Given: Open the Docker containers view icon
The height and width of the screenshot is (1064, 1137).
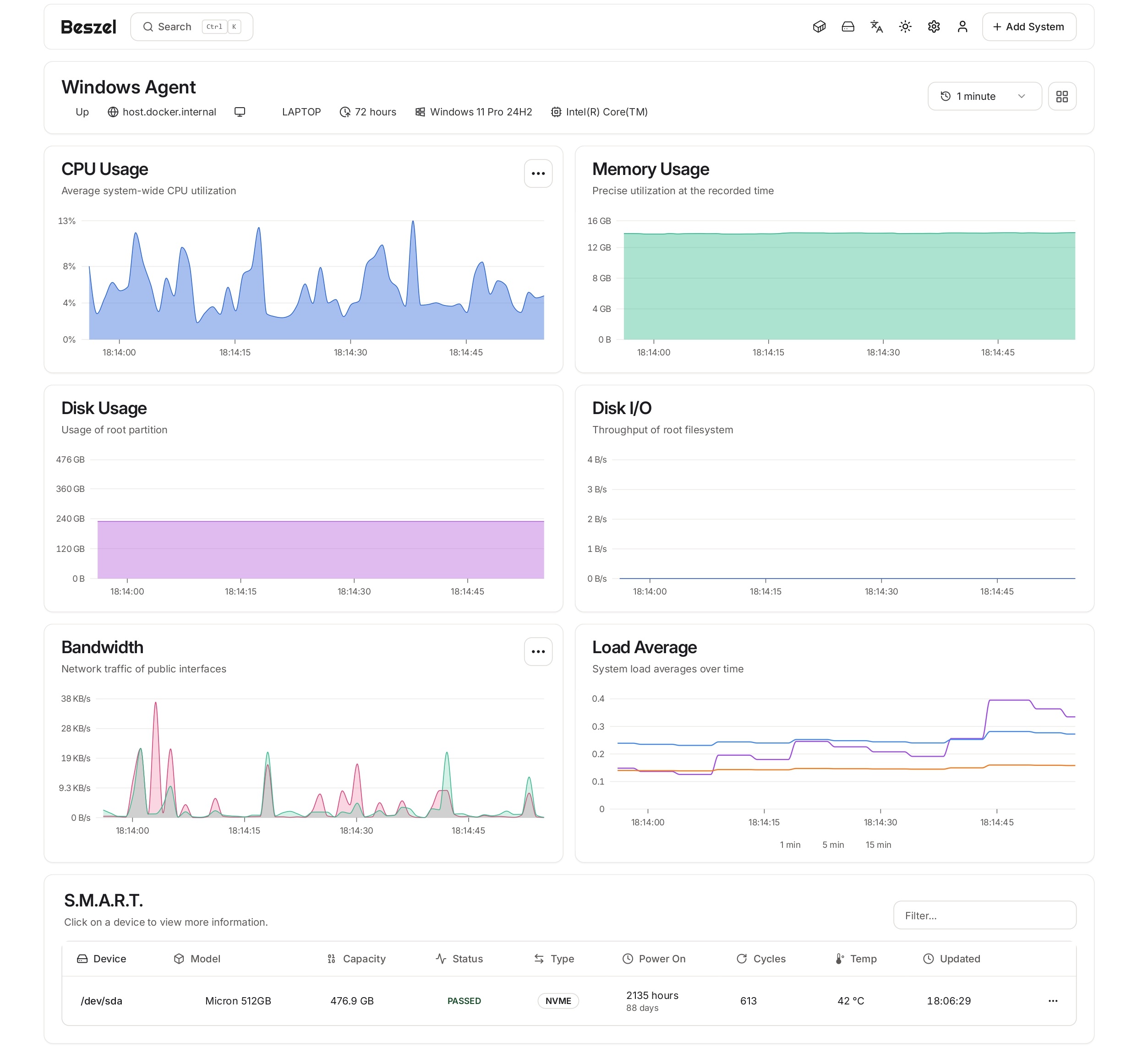Looking at the screenshot, I should pos(819,26).
